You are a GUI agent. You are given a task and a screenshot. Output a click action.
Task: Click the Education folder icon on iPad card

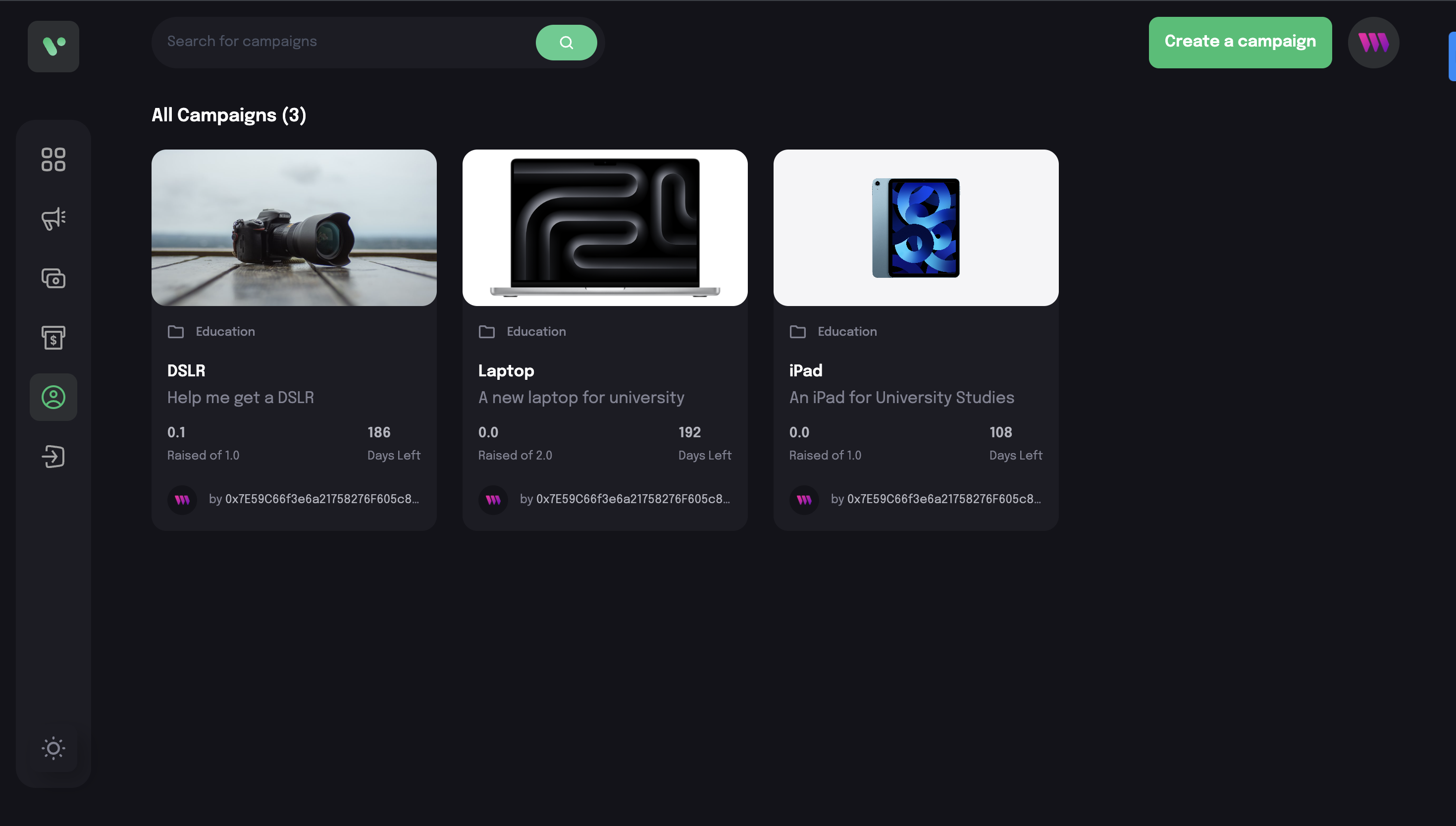[x=797, y=331]
